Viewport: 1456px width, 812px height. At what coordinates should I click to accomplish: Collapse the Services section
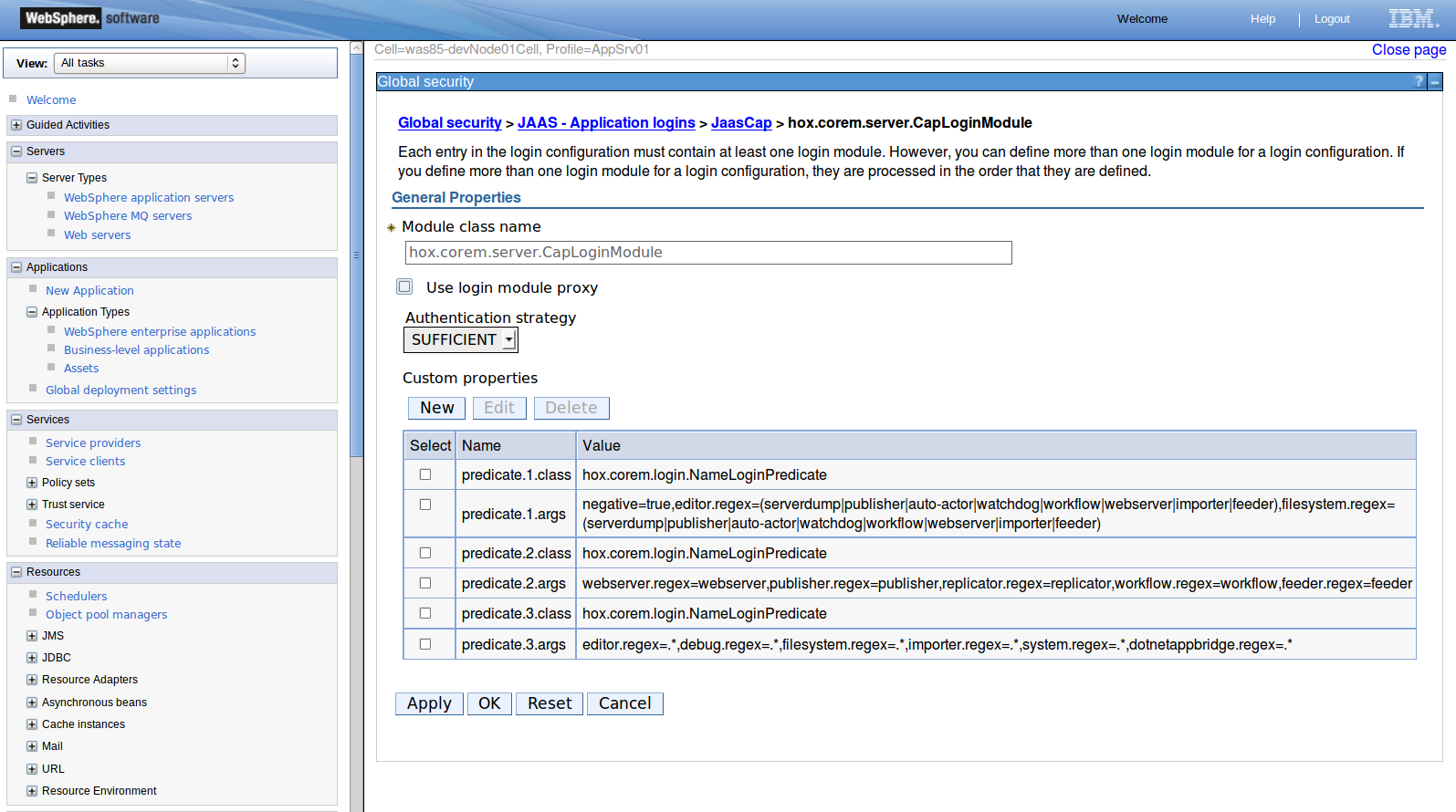click(x=16, y=420)
